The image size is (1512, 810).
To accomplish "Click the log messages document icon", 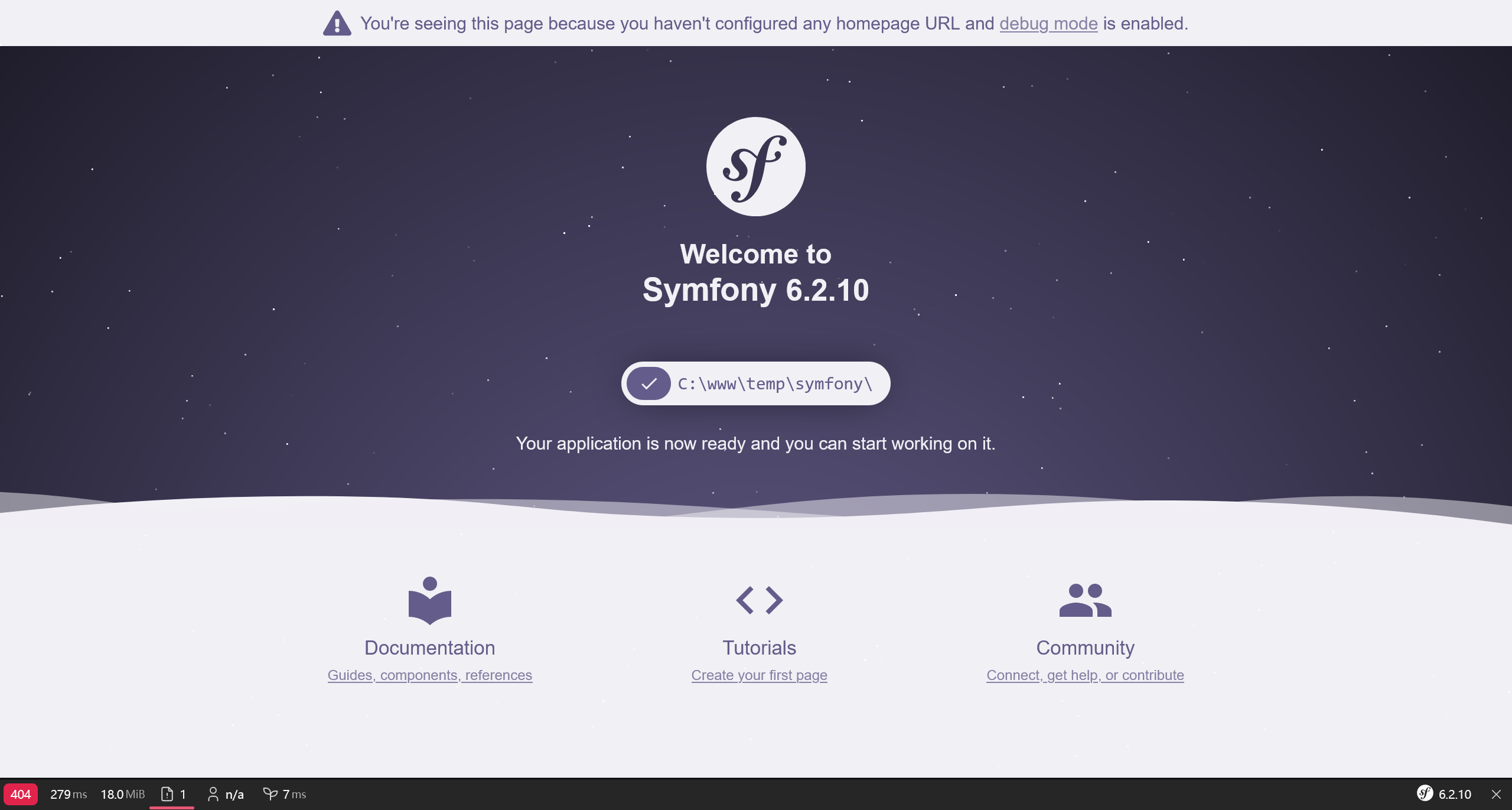I will tap(167, 794).
